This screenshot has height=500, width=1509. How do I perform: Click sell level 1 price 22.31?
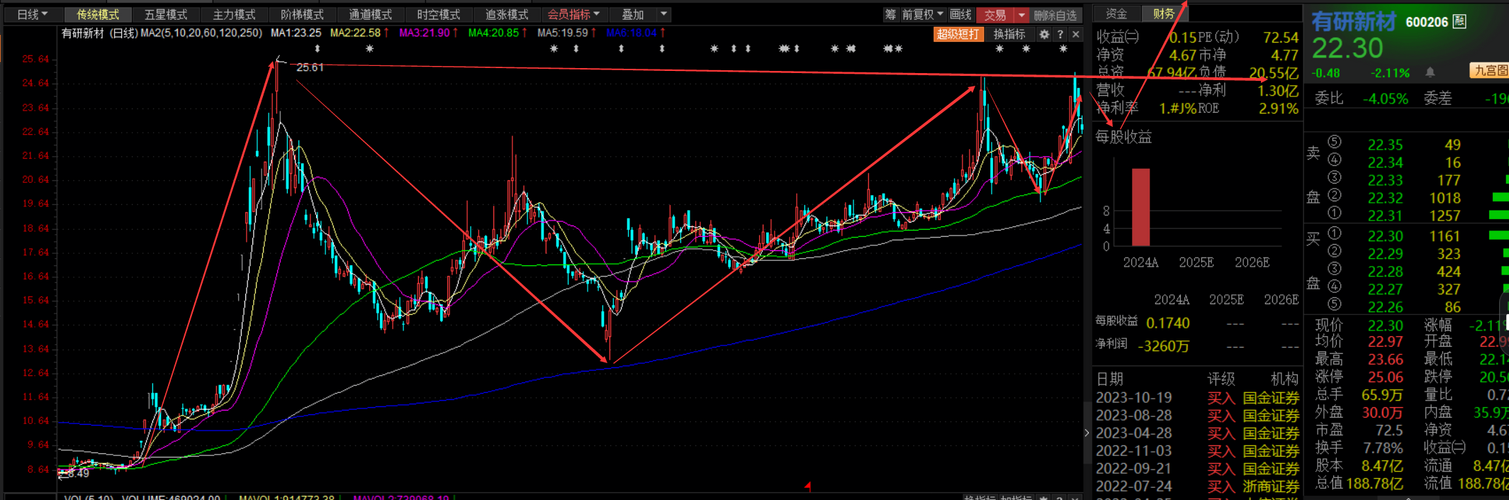click(x=1384, y=216)
